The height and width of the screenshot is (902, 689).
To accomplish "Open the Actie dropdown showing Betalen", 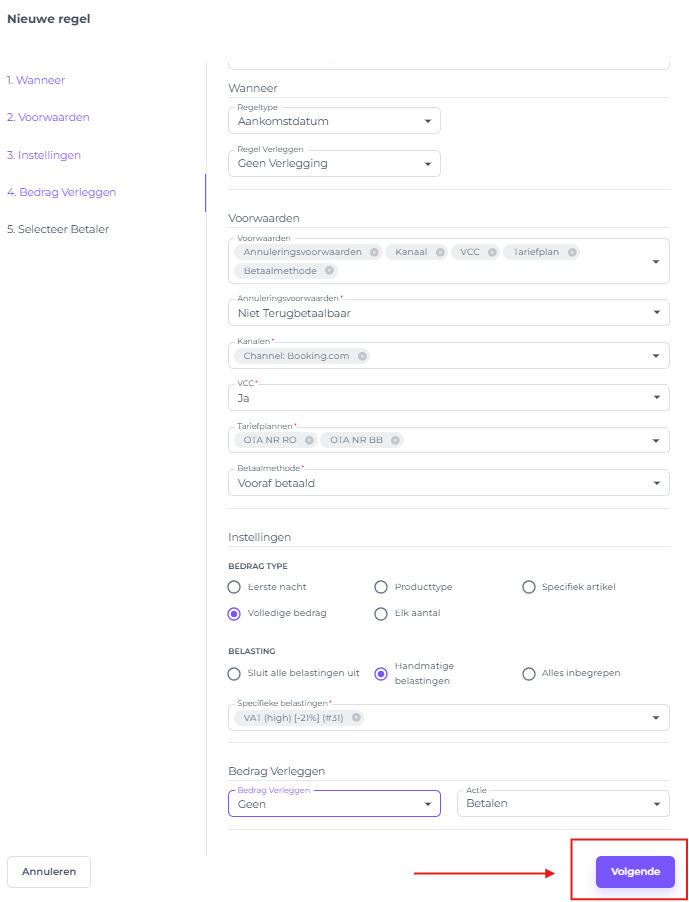I will click(x=562, y=803).
